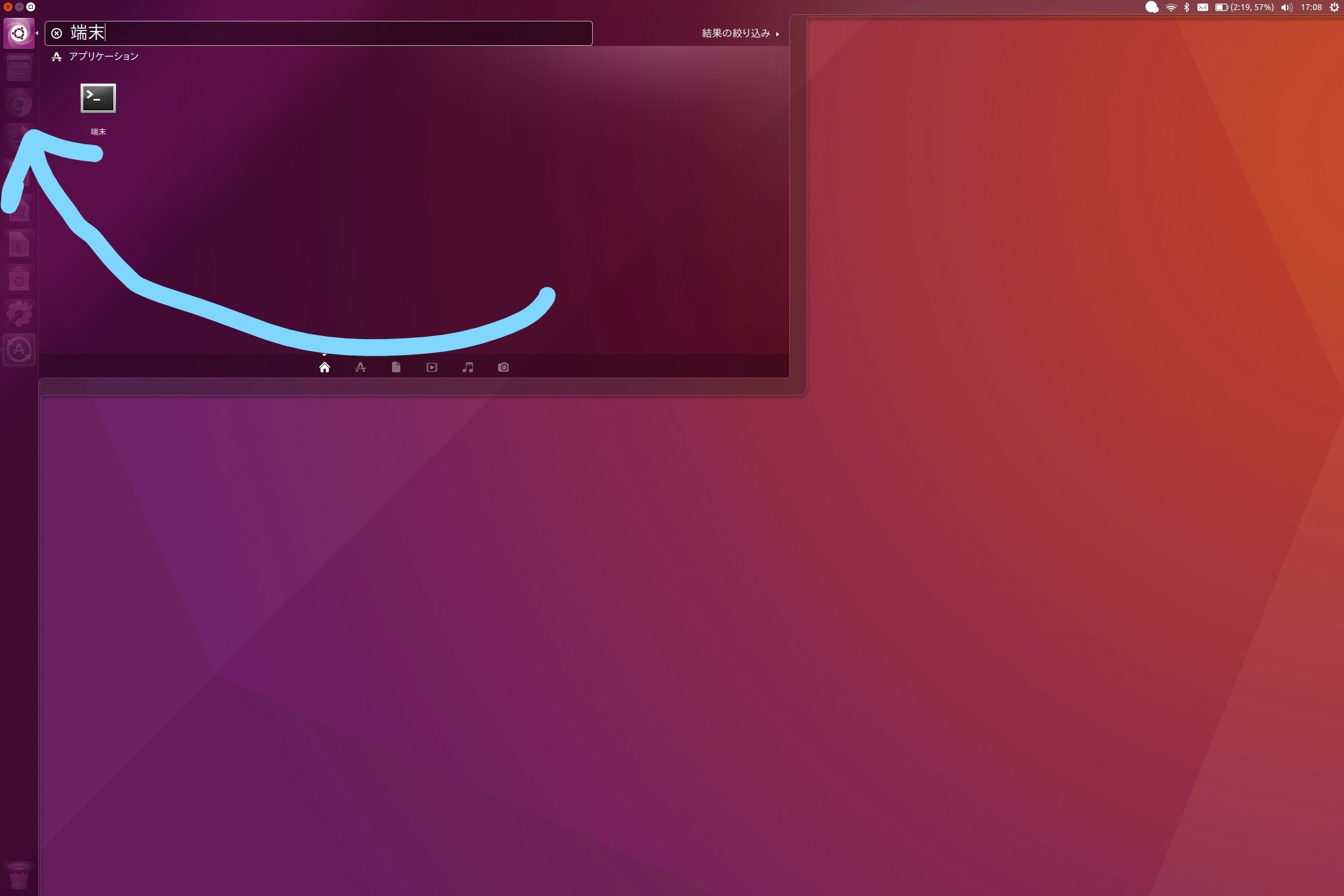Viewport: 1344px width, 896px height.
Task: Click the Ubuntu Dash logo in the launcher
Action: [x=18, y=33]
